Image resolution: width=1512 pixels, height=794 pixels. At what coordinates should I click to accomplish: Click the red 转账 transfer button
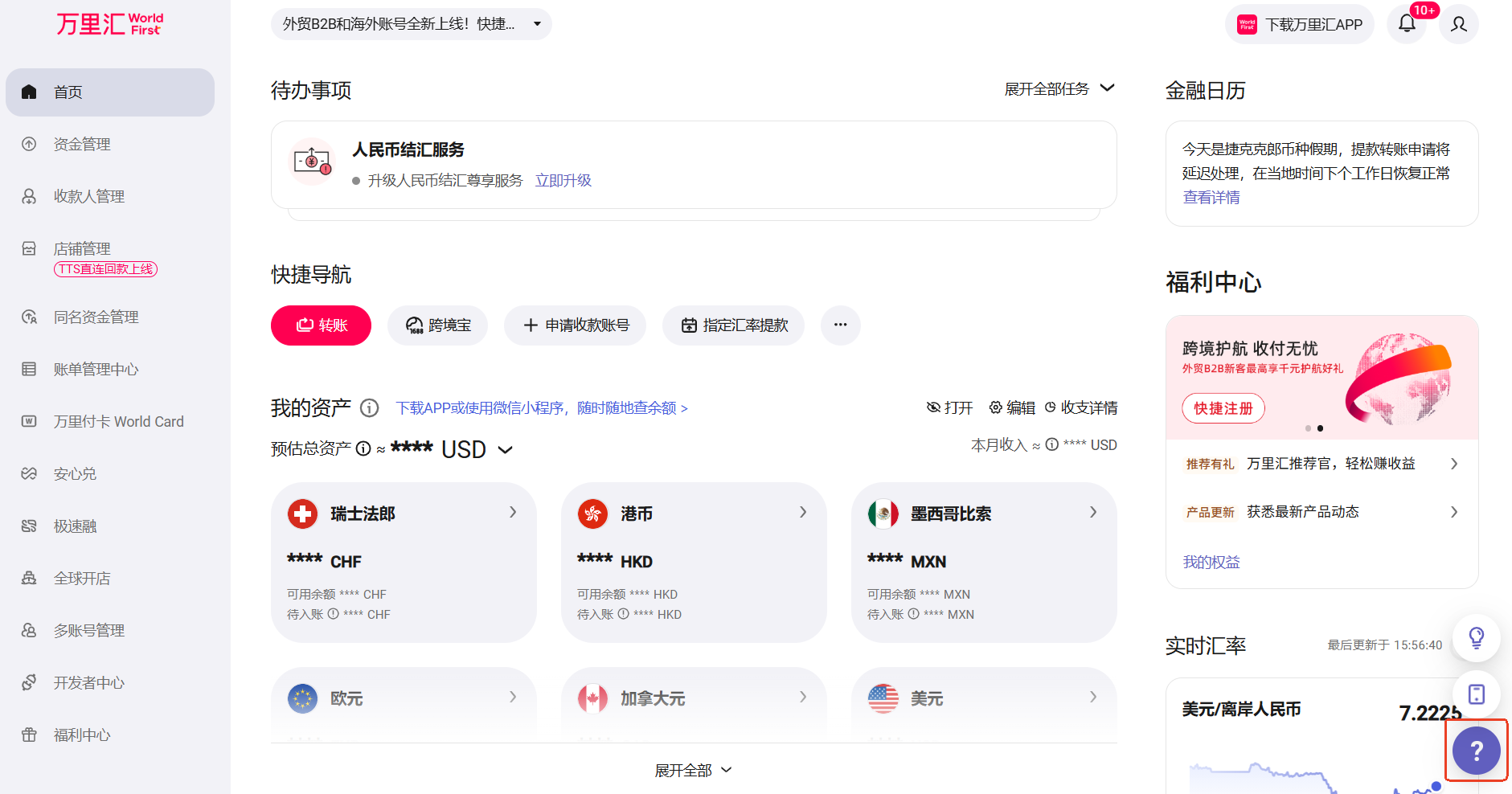tap(321, 325)
